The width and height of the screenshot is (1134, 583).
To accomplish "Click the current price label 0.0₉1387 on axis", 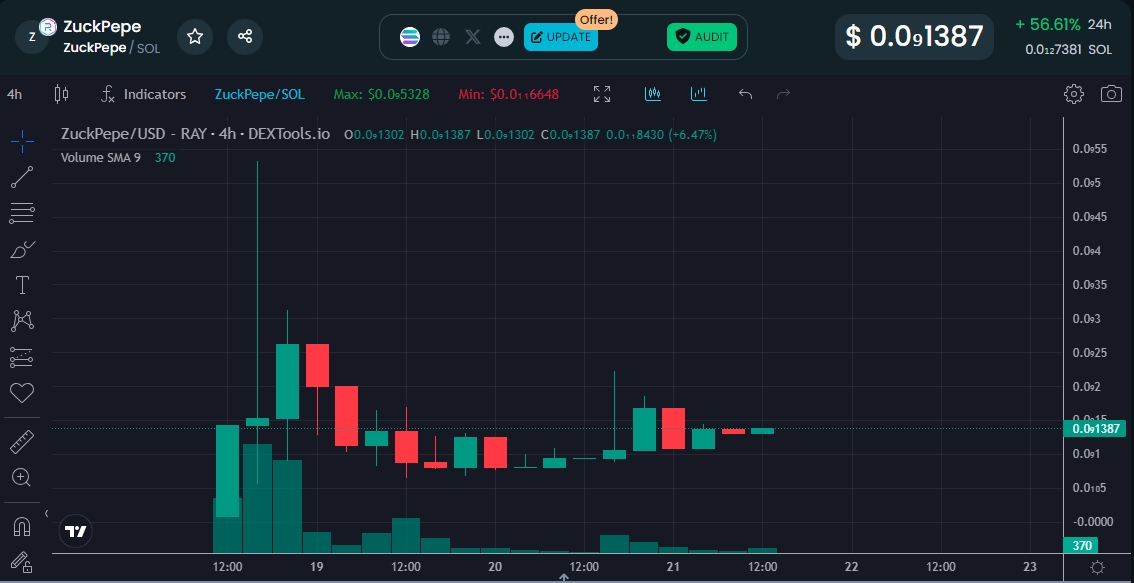I will click(x=1095, y=429).
